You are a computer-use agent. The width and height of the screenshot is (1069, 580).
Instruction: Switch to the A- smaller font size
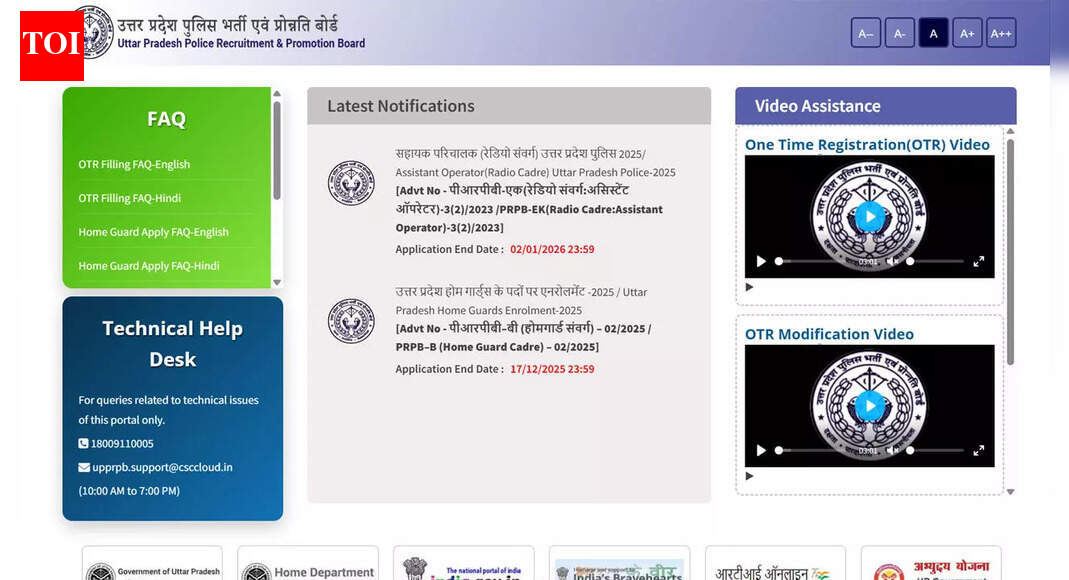tap(899, 32)
